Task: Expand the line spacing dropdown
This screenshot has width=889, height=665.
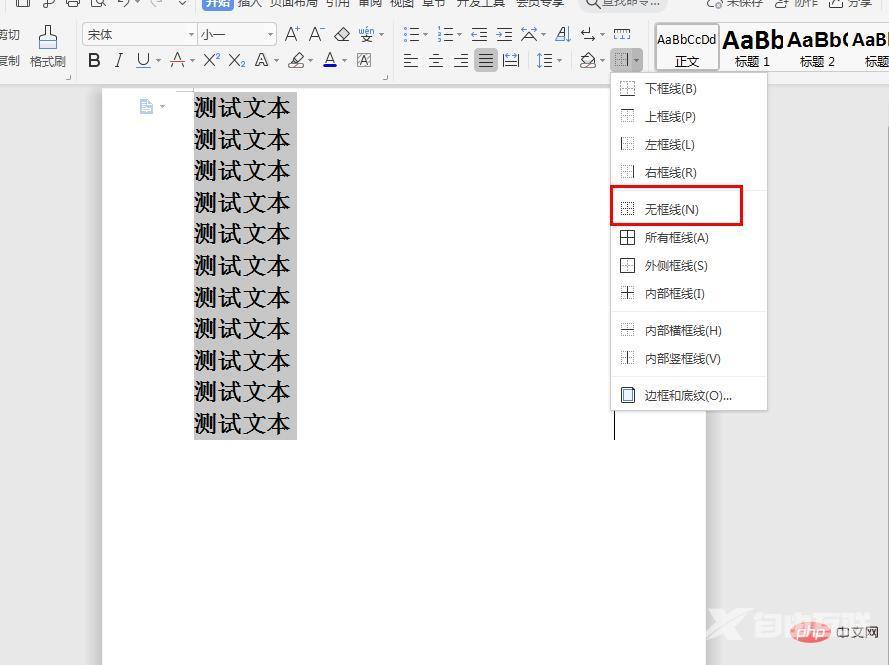Action: 559,61
